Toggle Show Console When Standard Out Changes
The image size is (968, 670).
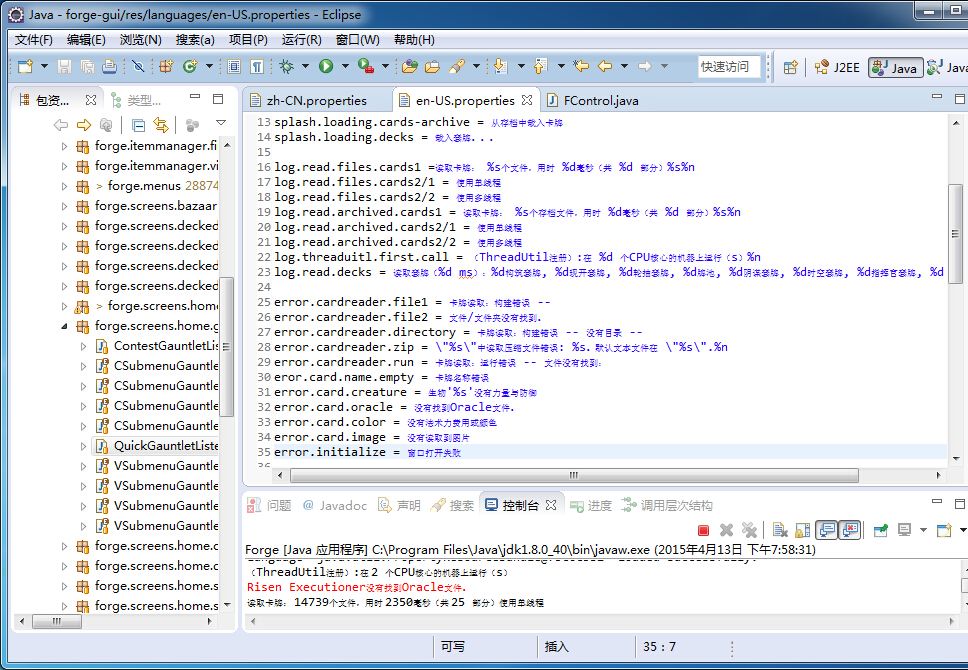[x=827, y=530]
